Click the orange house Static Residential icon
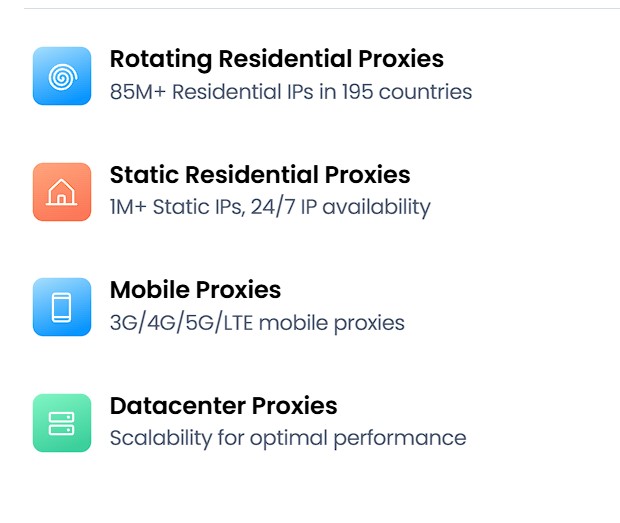Screen dimensions: 620x523 pos(61,192)
